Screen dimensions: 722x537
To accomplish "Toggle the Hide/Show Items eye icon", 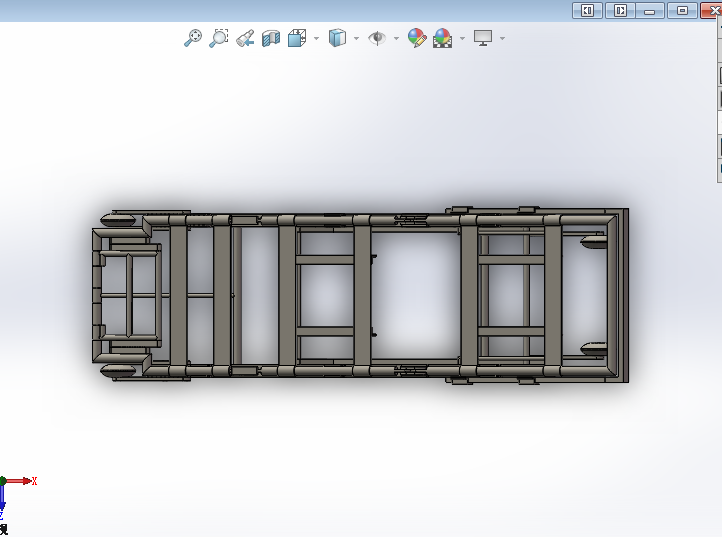I will (x=377, y=38).
